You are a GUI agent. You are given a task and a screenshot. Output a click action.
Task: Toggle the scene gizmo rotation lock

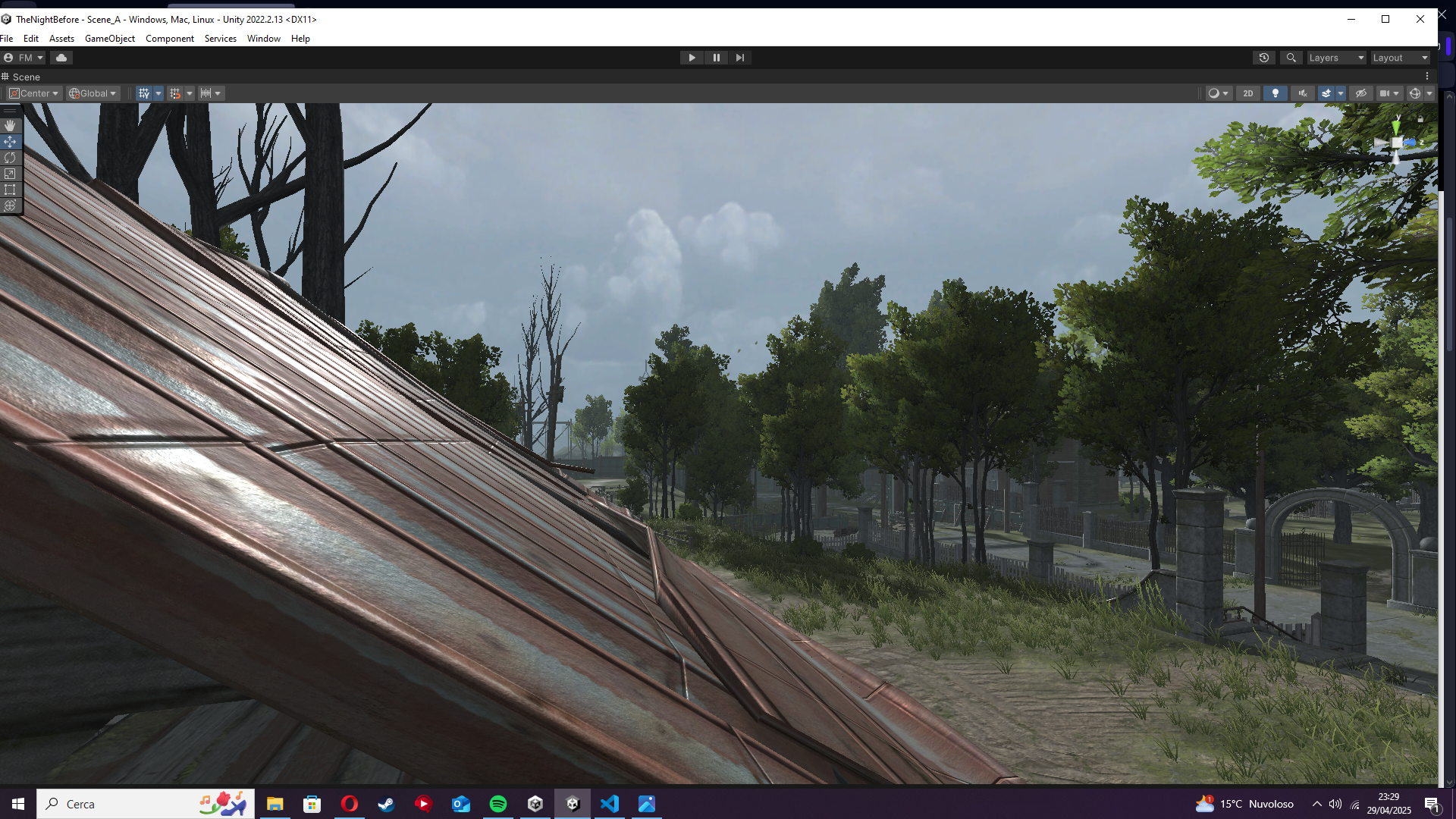coord(1420,119)
